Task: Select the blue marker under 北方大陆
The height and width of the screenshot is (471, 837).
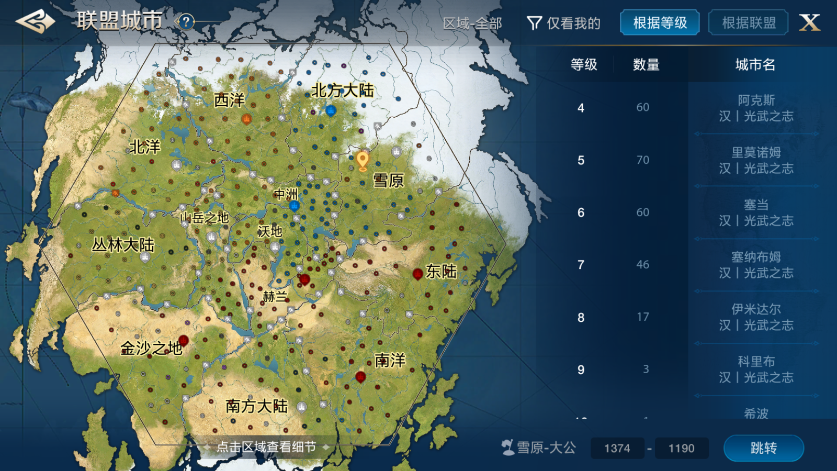Action: [x=330, y=111]
